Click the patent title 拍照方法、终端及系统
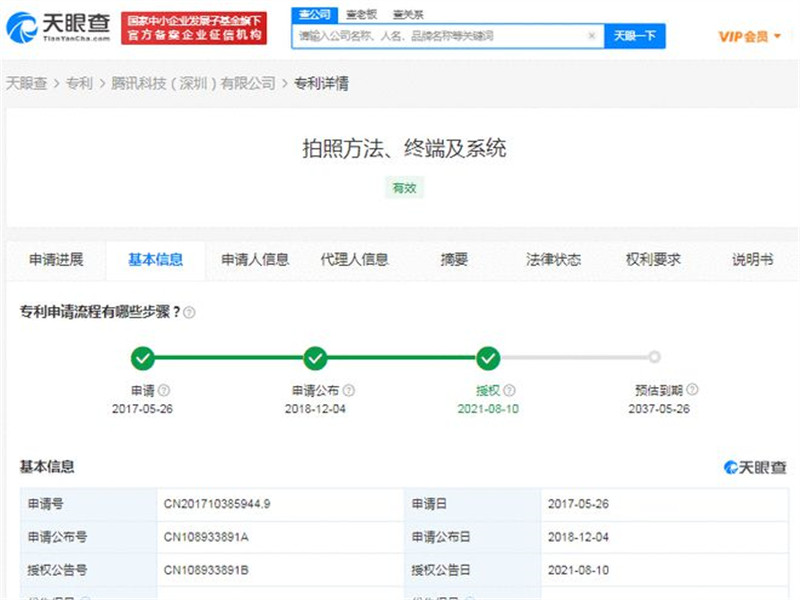 coord(404,148)
